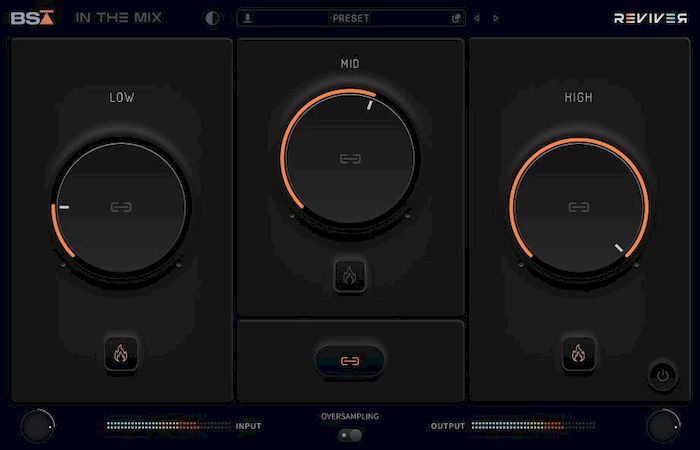The image size is (700, 450).
Task: Go to the previous preset arrow
Action: tap(477, 18)
